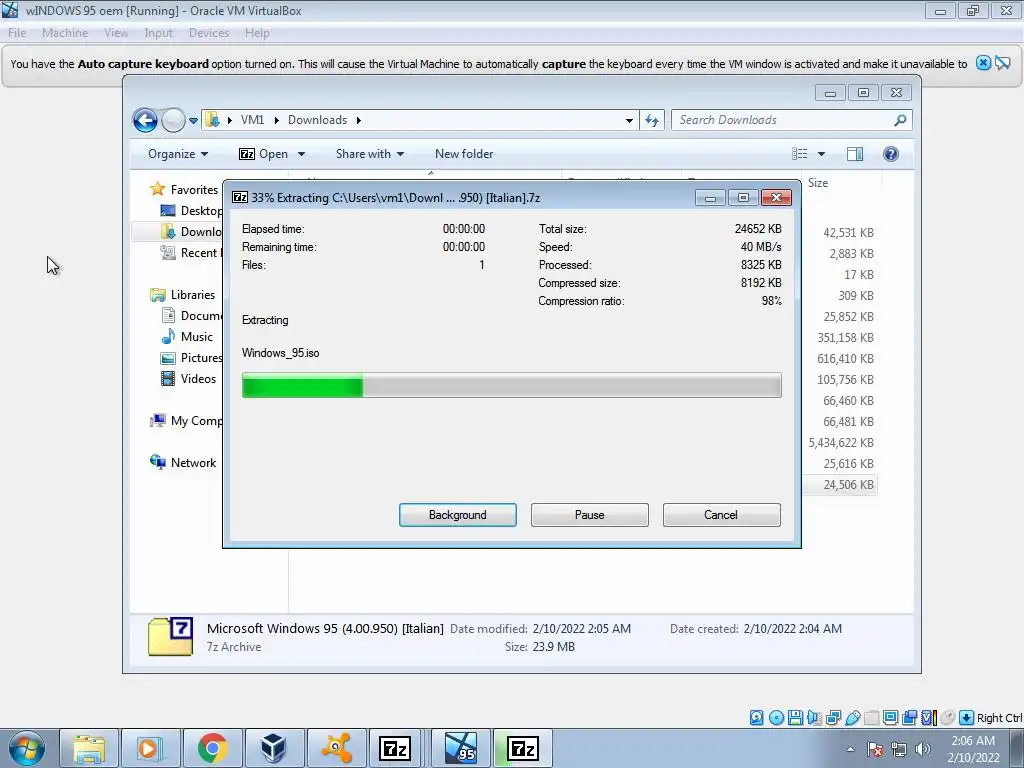Click the VirtualBox hard disk status icon
The width and height of the screenshot is (1024, 768).
click(x=756, y=718)
